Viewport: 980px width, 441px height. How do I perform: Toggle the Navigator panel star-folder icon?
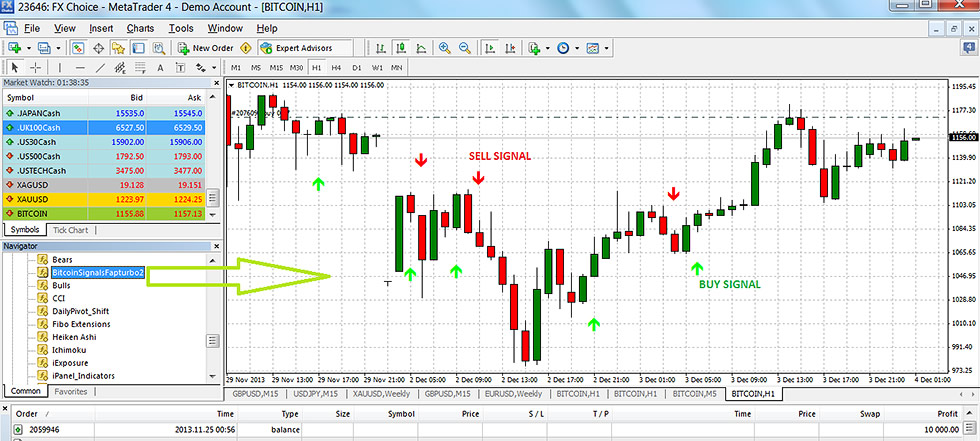[x=118, y=48]
